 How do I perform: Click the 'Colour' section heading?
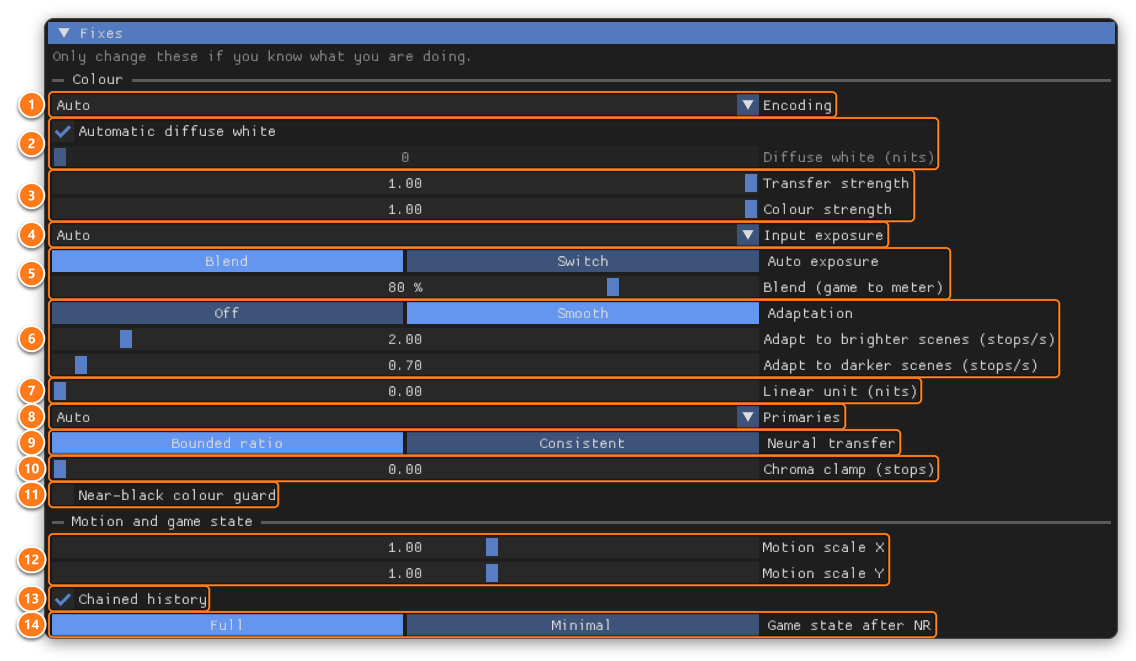pyautogui.click(x=97, y=79)
